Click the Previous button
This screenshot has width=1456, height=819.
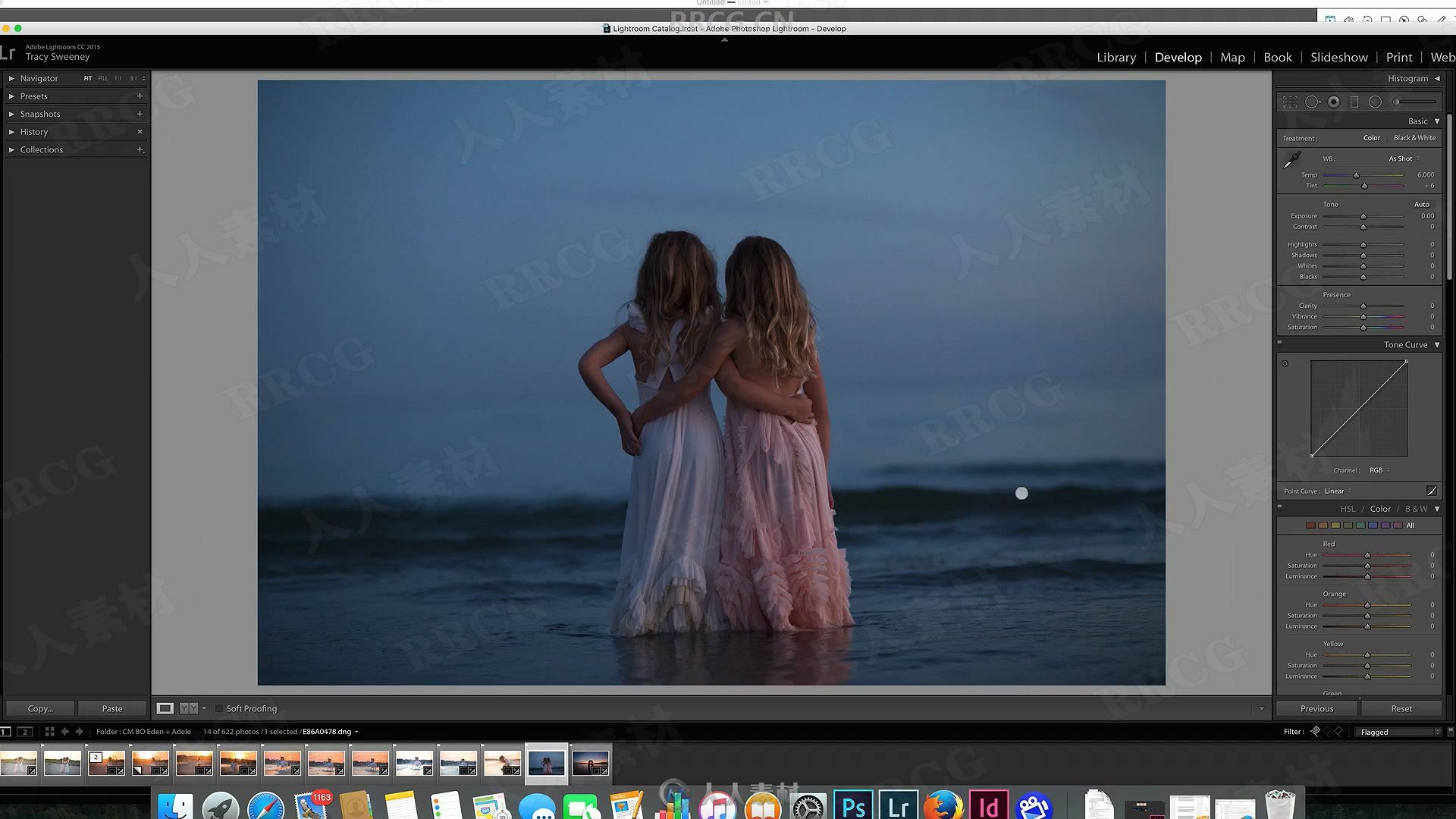(1317, 708)
